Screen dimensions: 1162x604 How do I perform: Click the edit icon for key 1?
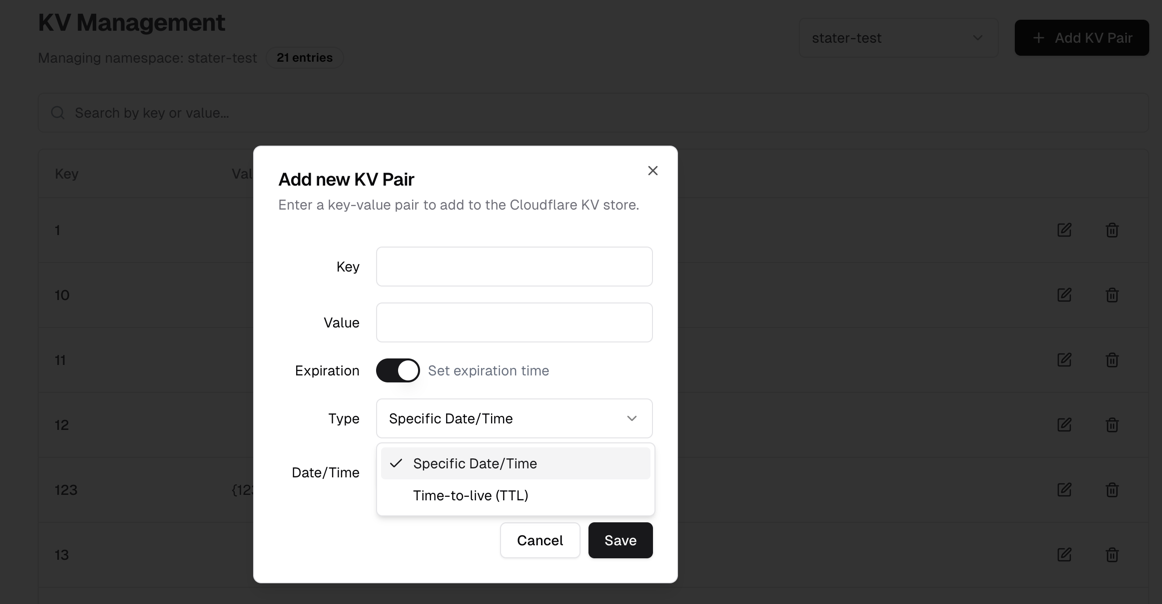coord(1063,229)
